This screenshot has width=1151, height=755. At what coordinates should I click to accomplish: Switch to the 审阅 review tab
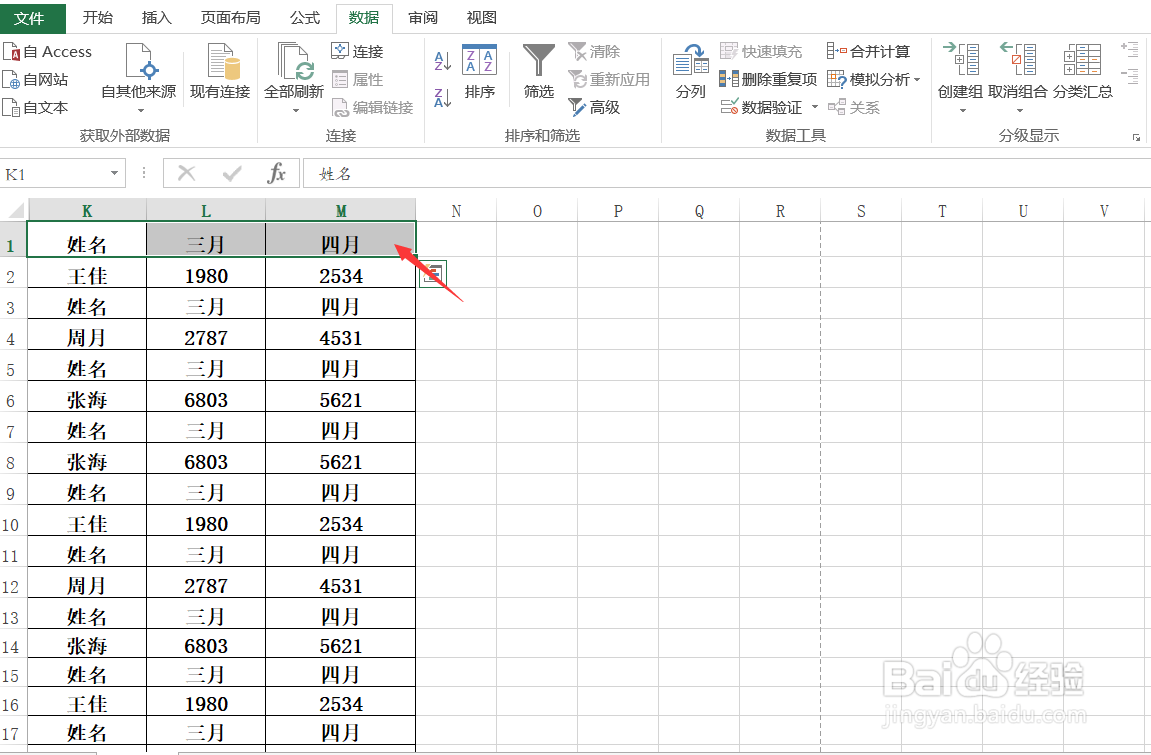(x=423, y=18)
